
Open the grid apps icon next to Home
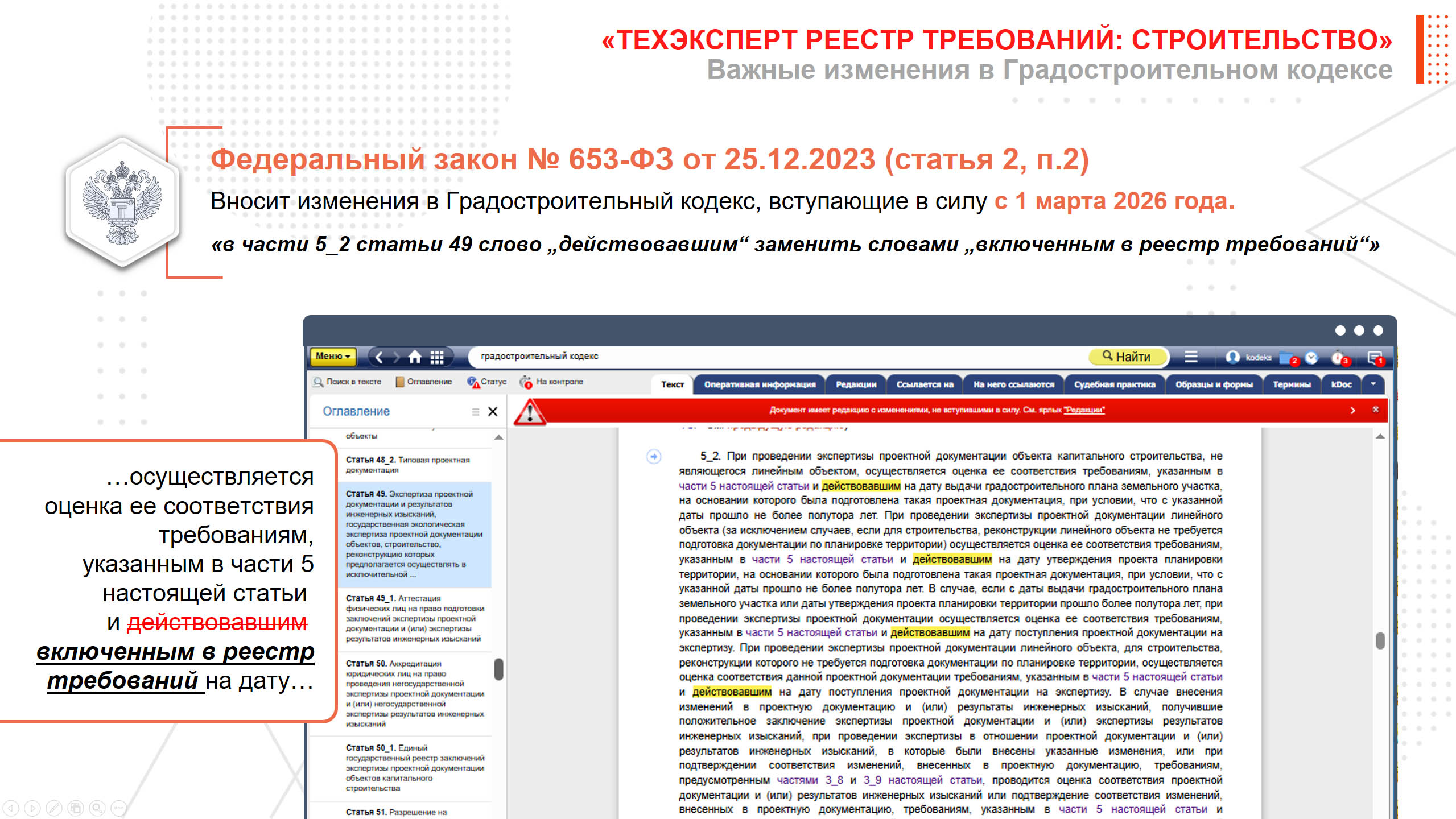pos(437,357)
